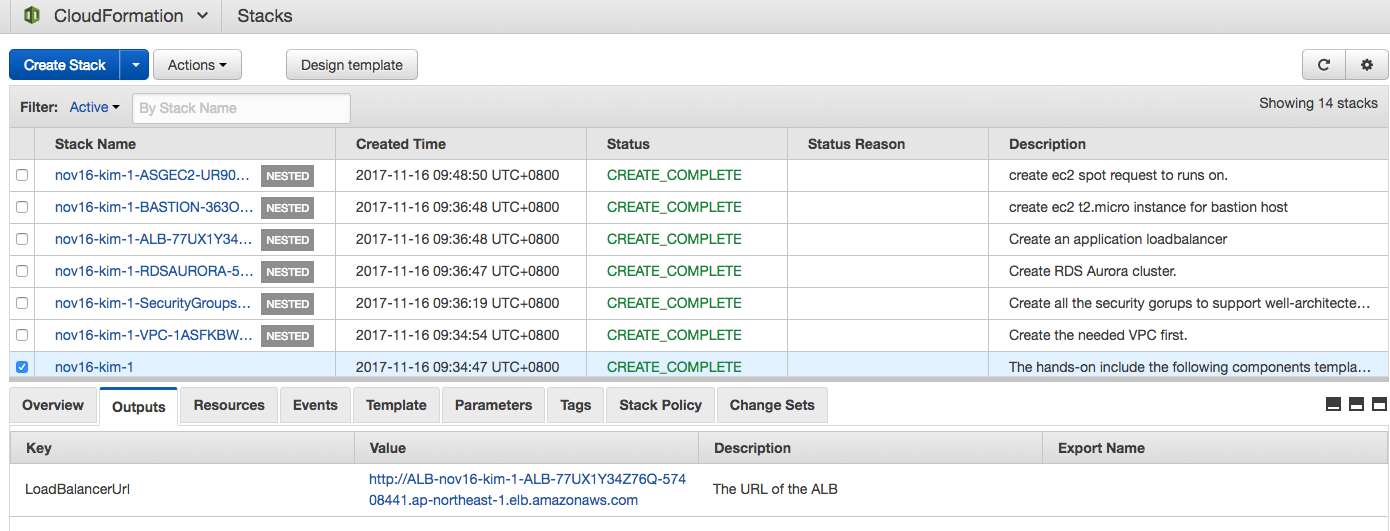This screenshot has width=1390, height=531.
Task: Go to the Template tab
Action: pyautogui.click(x=396, y=405)
